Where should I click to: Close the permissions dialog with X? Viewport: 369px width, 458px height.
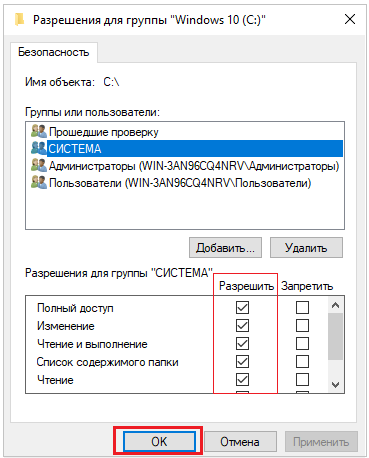point(350,19)
